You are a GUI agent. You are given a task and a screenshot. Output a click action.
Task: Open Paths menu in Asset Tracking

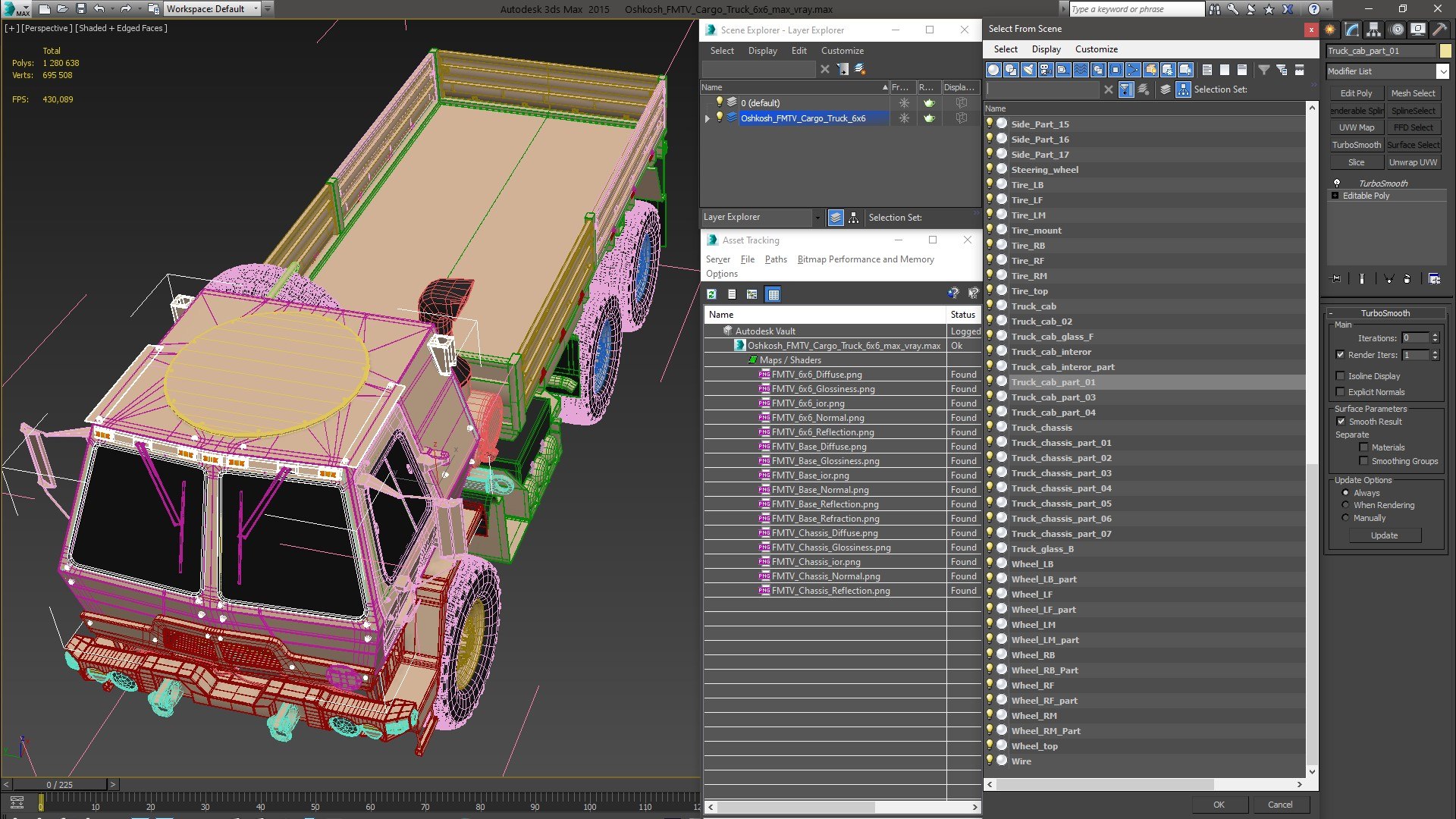[x=776, y=259]
